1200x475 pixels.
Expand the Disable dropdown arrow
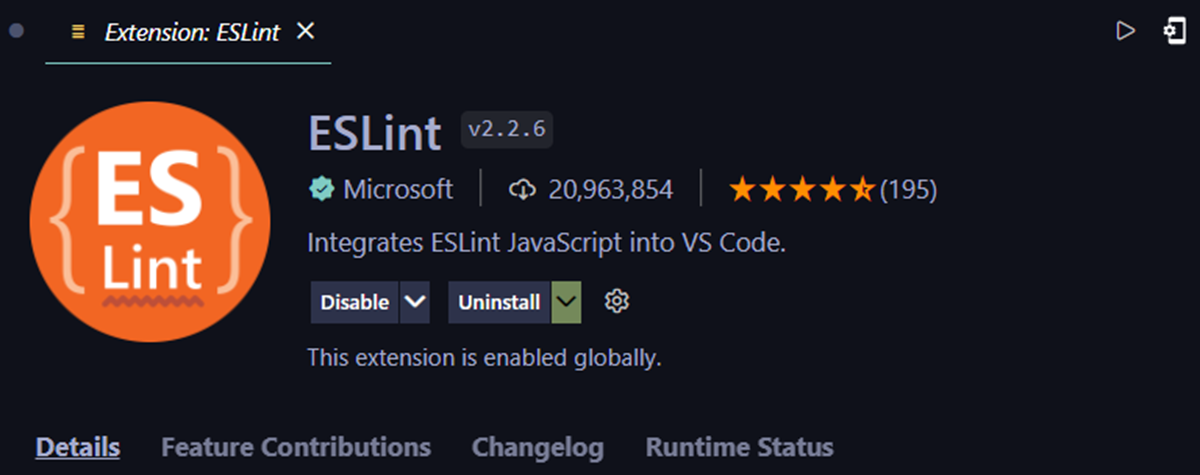(415, 301)
